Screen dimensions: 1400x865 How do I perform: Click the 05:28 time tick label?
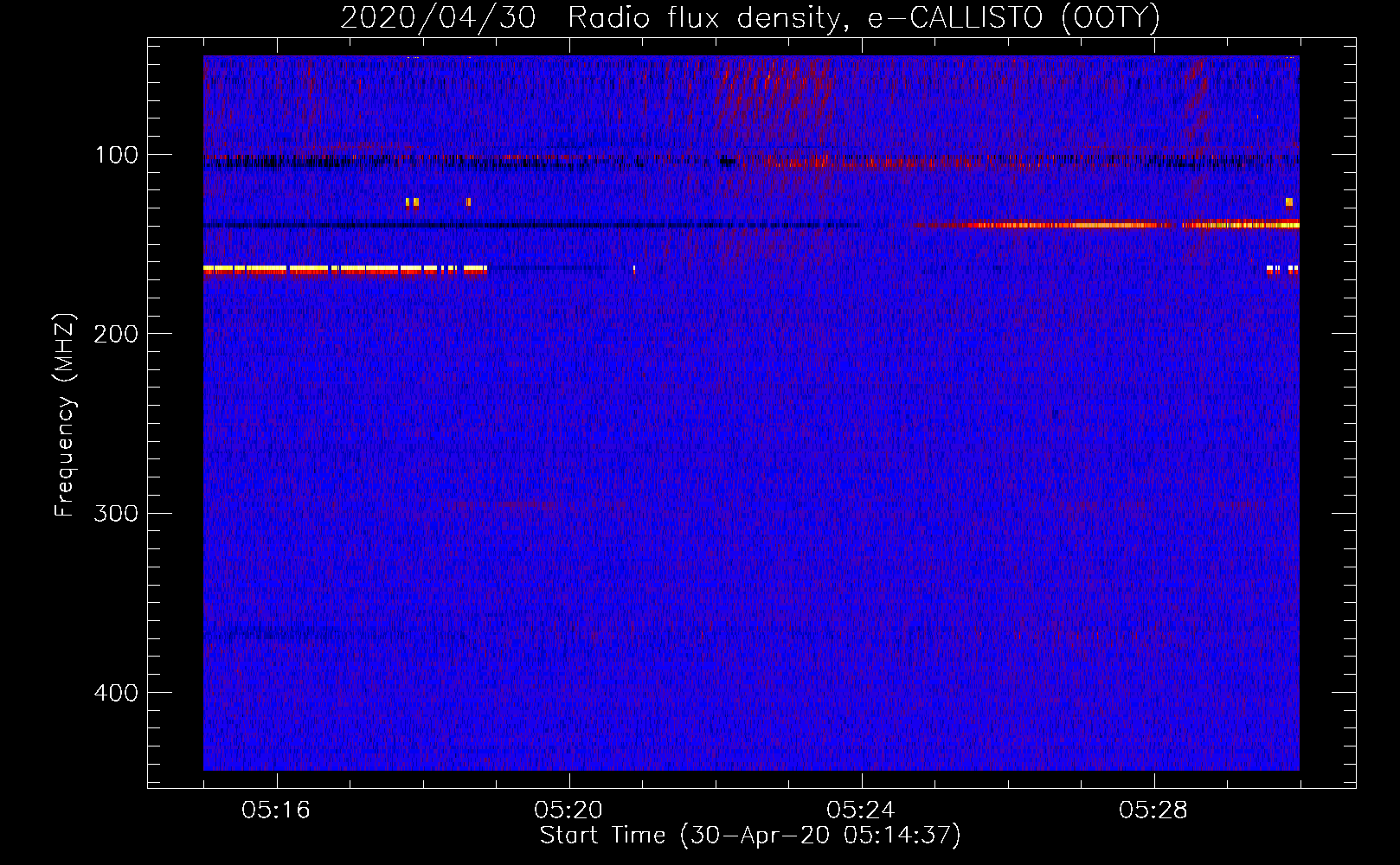click(x=1153, y=811)
